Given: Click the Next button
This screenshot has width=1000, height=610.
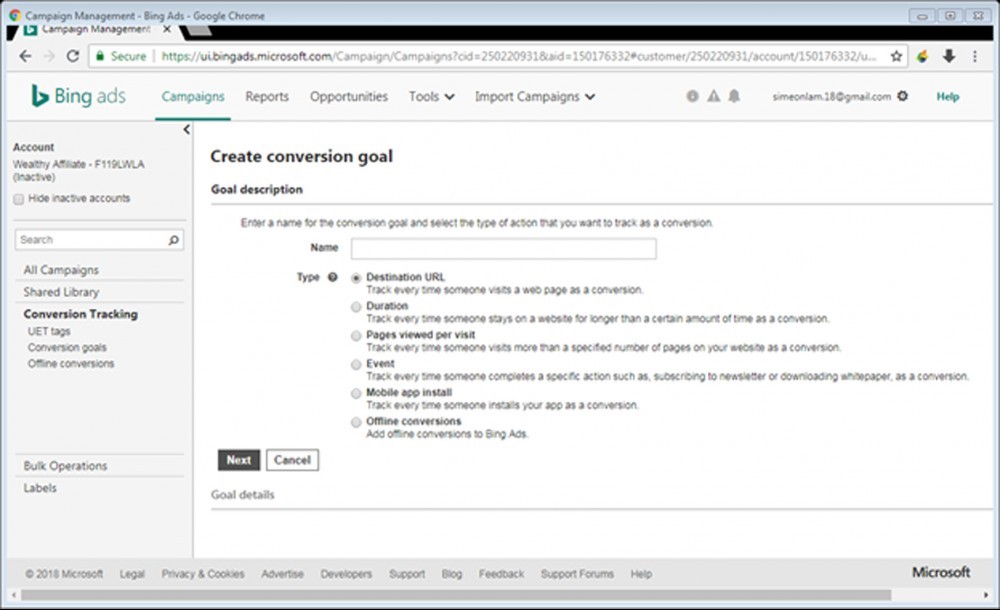Looking at the screenshot, I should point(239,460).
